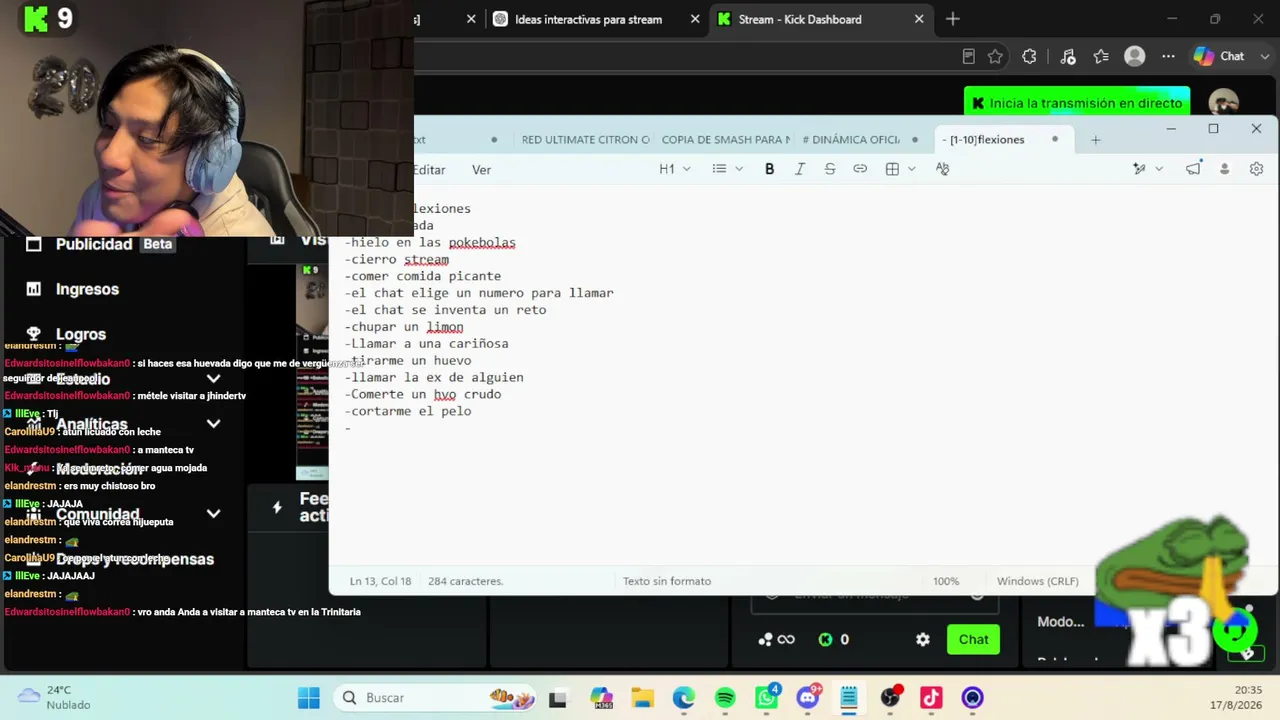
Task: Click line "-cortarme el pelo" in Notepad
Action: 408,411
